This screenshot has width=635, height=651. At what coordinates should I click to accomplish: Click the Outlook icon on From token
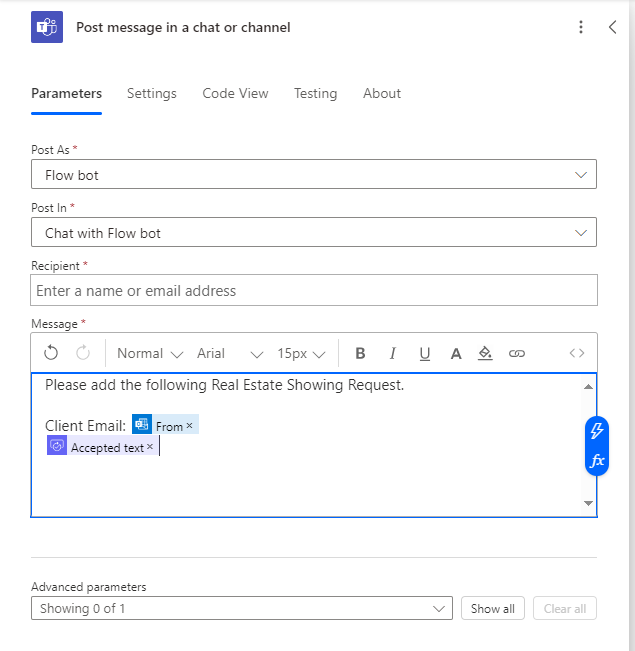(142, 424)
